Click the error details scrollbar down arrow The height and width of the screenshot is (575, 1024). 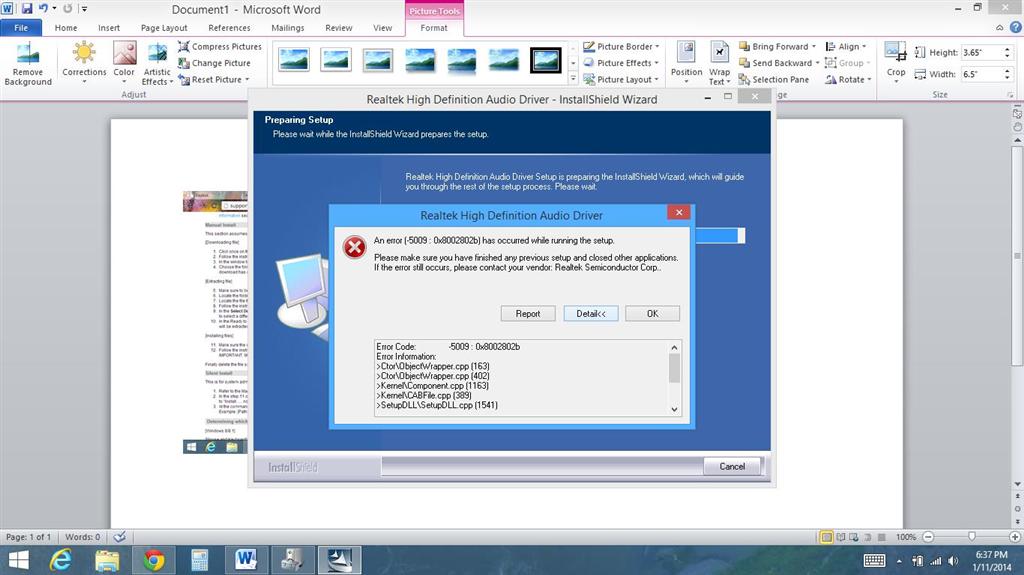pyautogui.click(x=675, y=409)
